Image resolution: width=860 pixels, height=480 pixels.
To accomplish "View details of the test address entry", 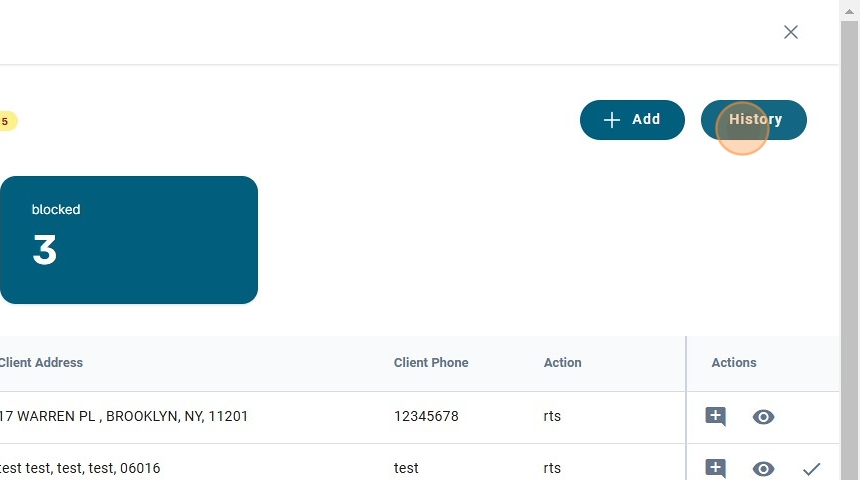I will 763,468.
